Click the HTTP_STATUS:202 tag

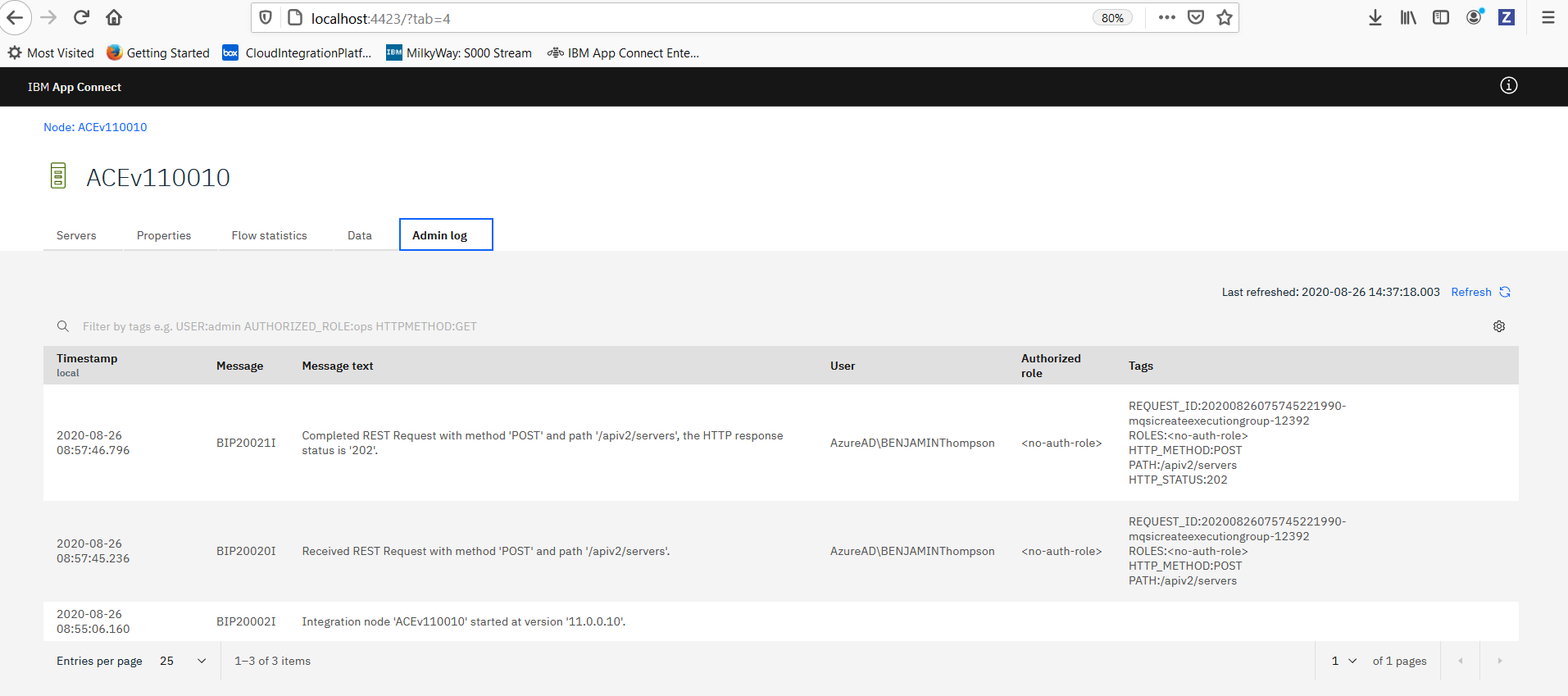pos(1178,480)
